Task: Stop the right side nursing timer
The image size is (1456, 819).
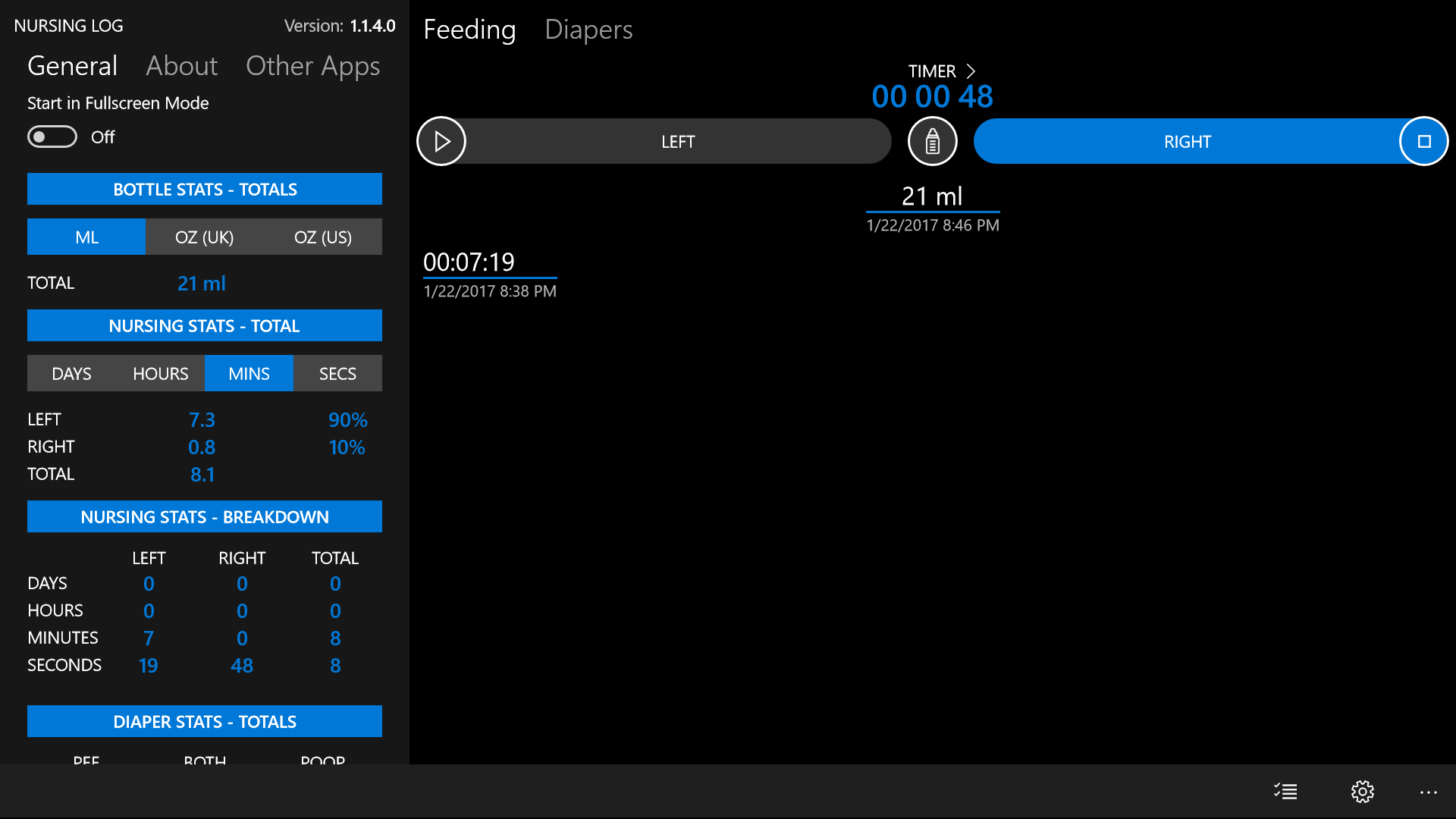Action: (1423, 142)
